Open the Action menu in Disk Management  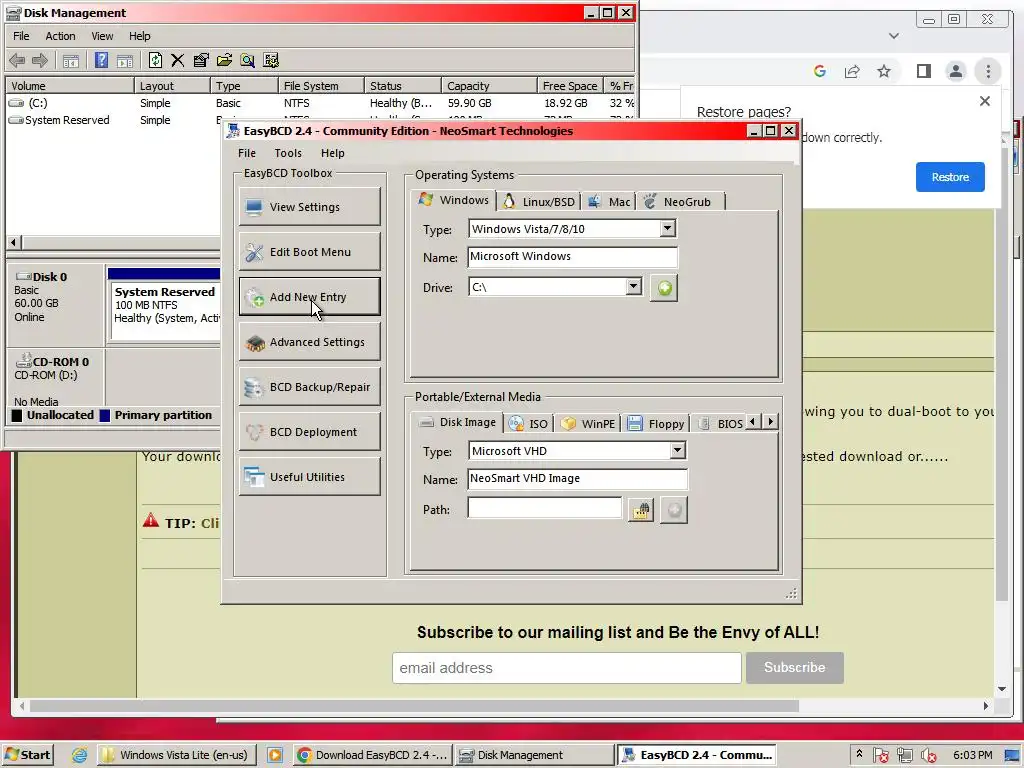(60, 36)
